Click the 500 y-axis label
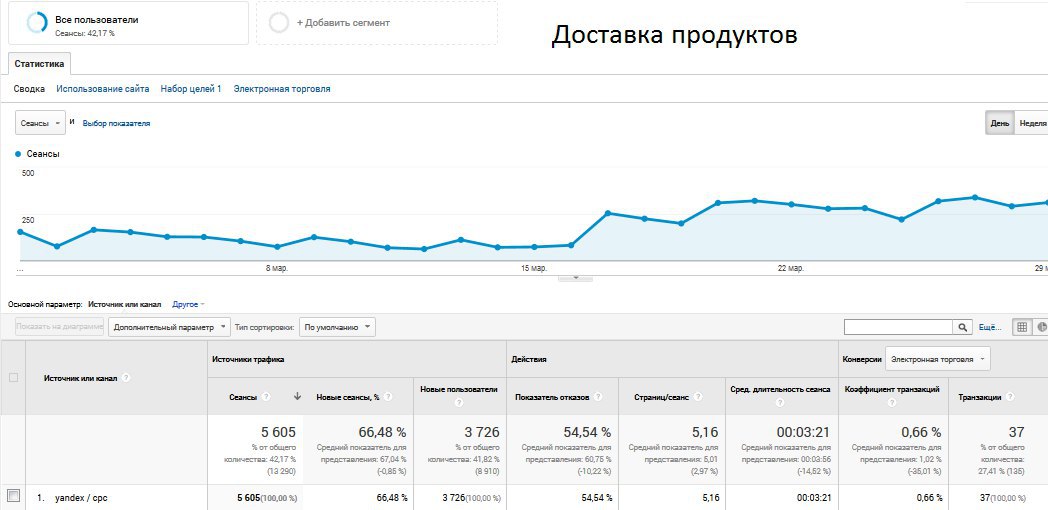This screenshot has width=1048, height=510. tap(28, 173)
